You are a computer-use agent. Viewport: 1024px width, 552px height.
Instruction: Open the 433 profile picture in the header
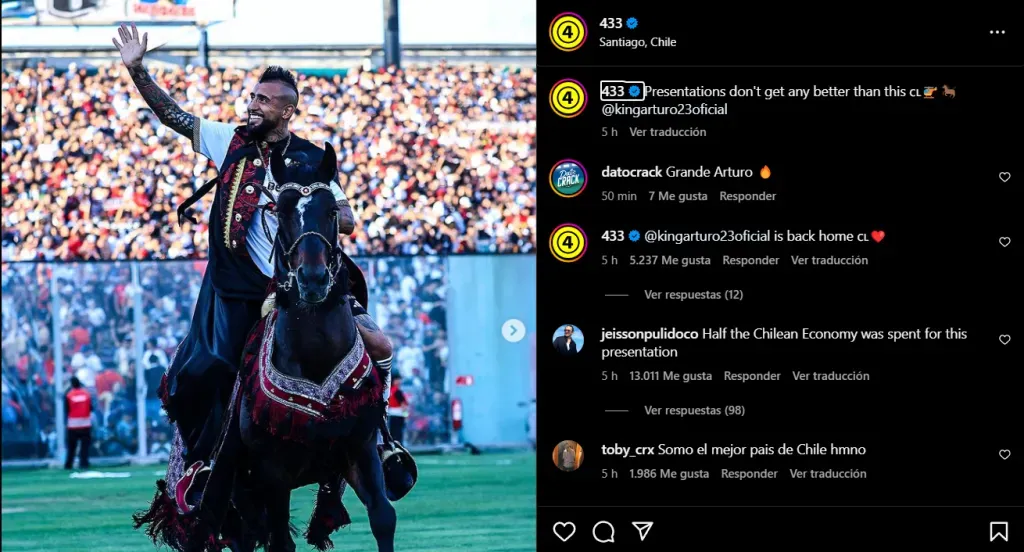click(568, 31)
